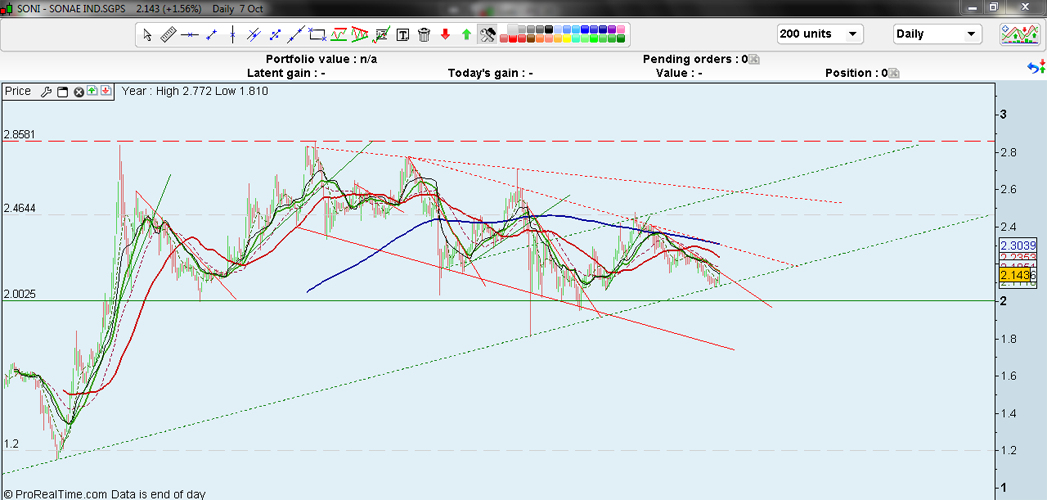Select the line segment drawing tool
This screenshot has width=1047, height=500.
211,34
